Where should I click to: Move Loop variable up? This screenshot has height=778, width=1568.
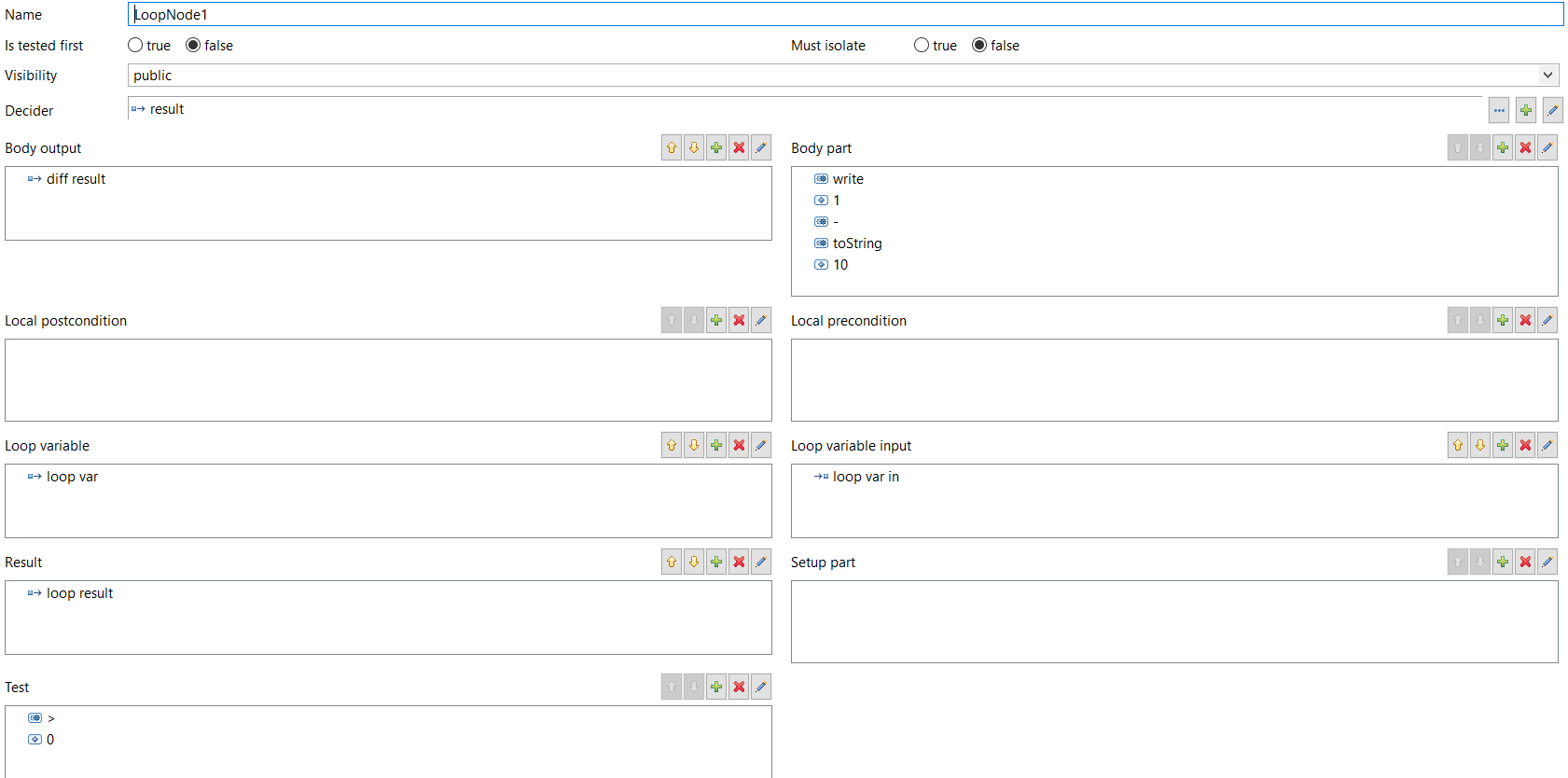point(672,445)
